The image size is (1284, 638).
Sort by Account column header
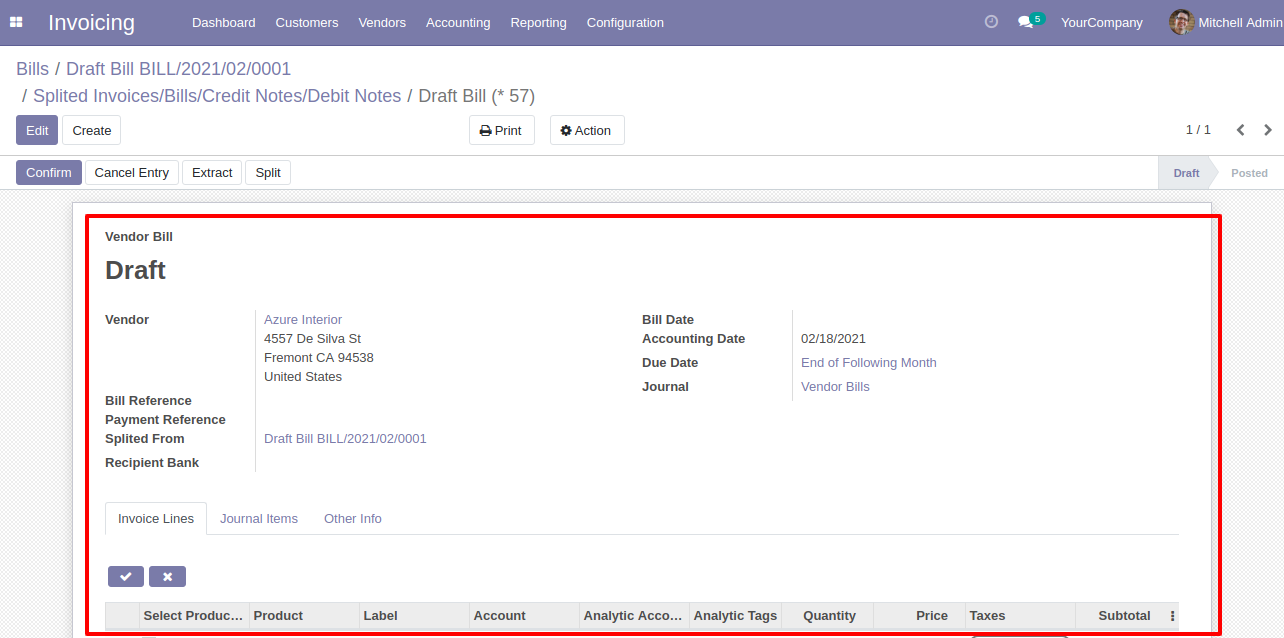524,616
